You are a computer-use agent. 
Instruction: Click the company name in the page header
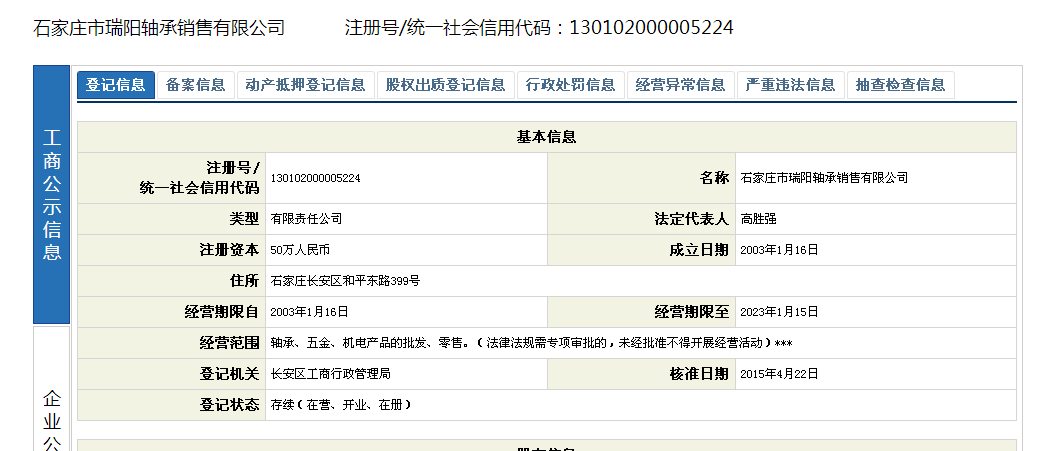pos(159,28)
